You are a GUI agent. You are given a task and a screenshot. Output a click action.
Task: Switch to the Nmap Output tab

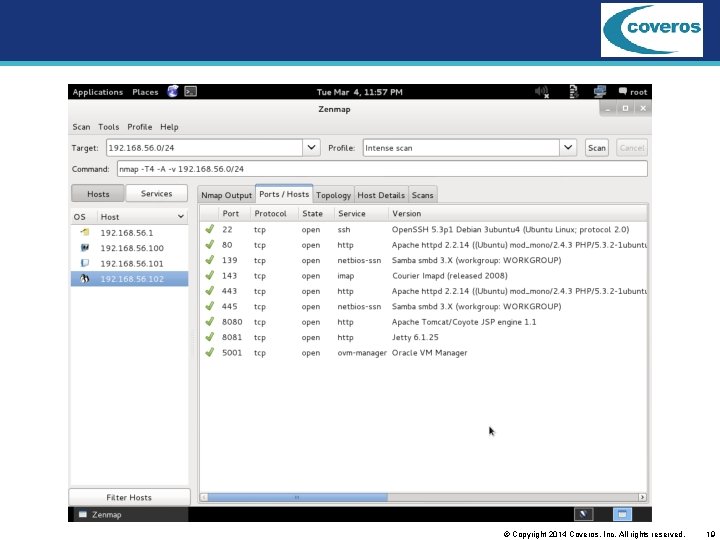click(x=226, y=195)
